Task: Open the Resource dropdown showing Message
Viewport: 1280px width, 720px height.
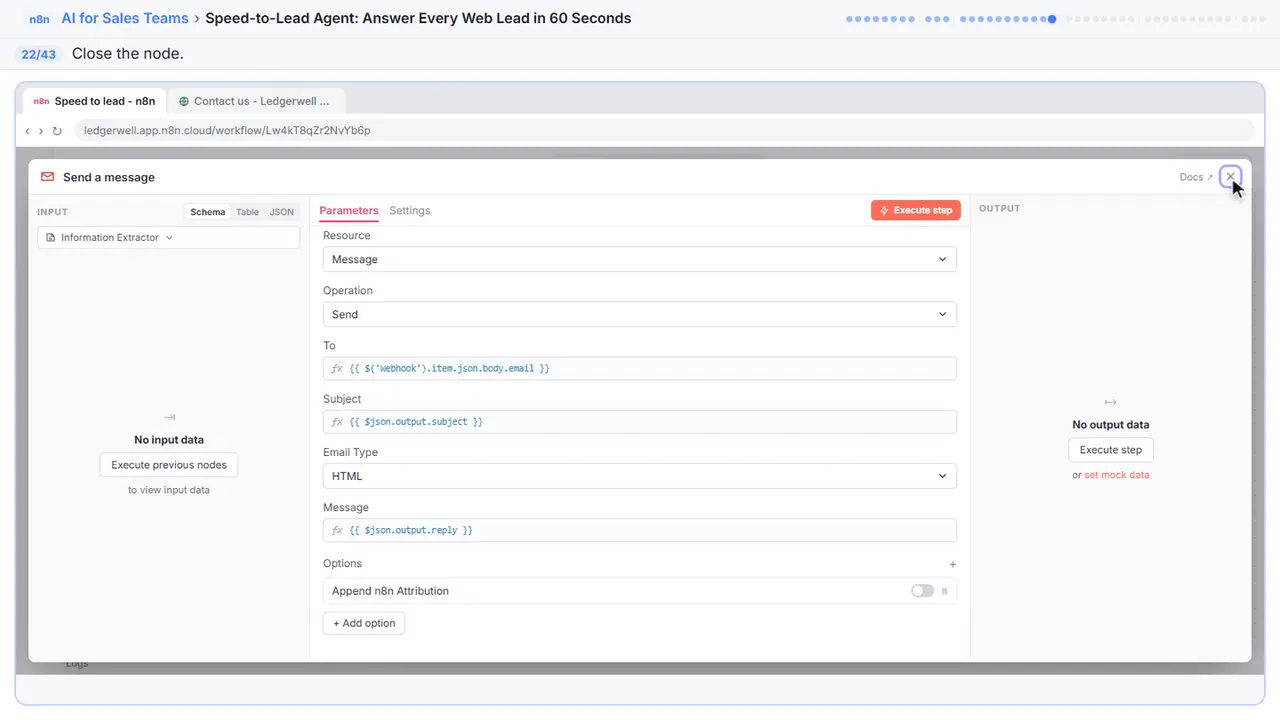Action: click(640, 259)
